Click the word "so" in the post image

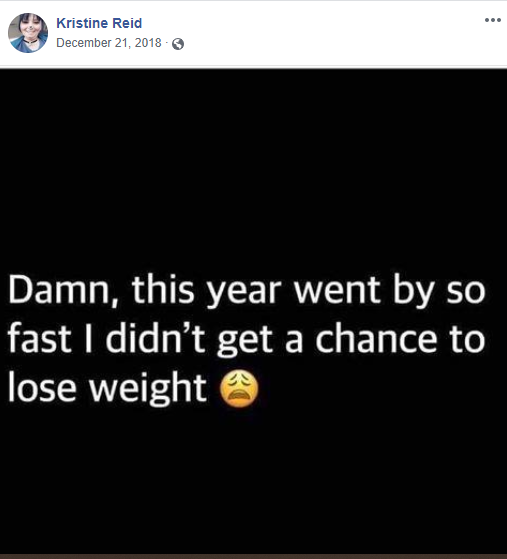[466, 291]
